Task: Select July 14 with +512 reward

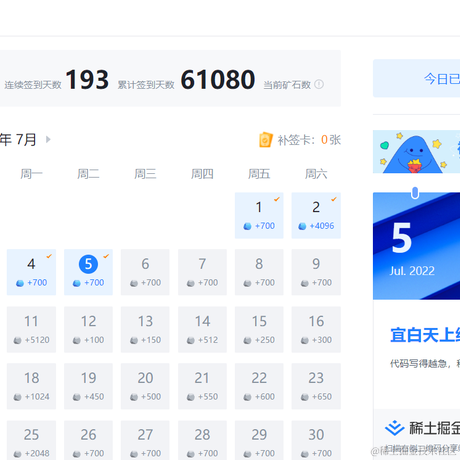Action: pos(202,330)
